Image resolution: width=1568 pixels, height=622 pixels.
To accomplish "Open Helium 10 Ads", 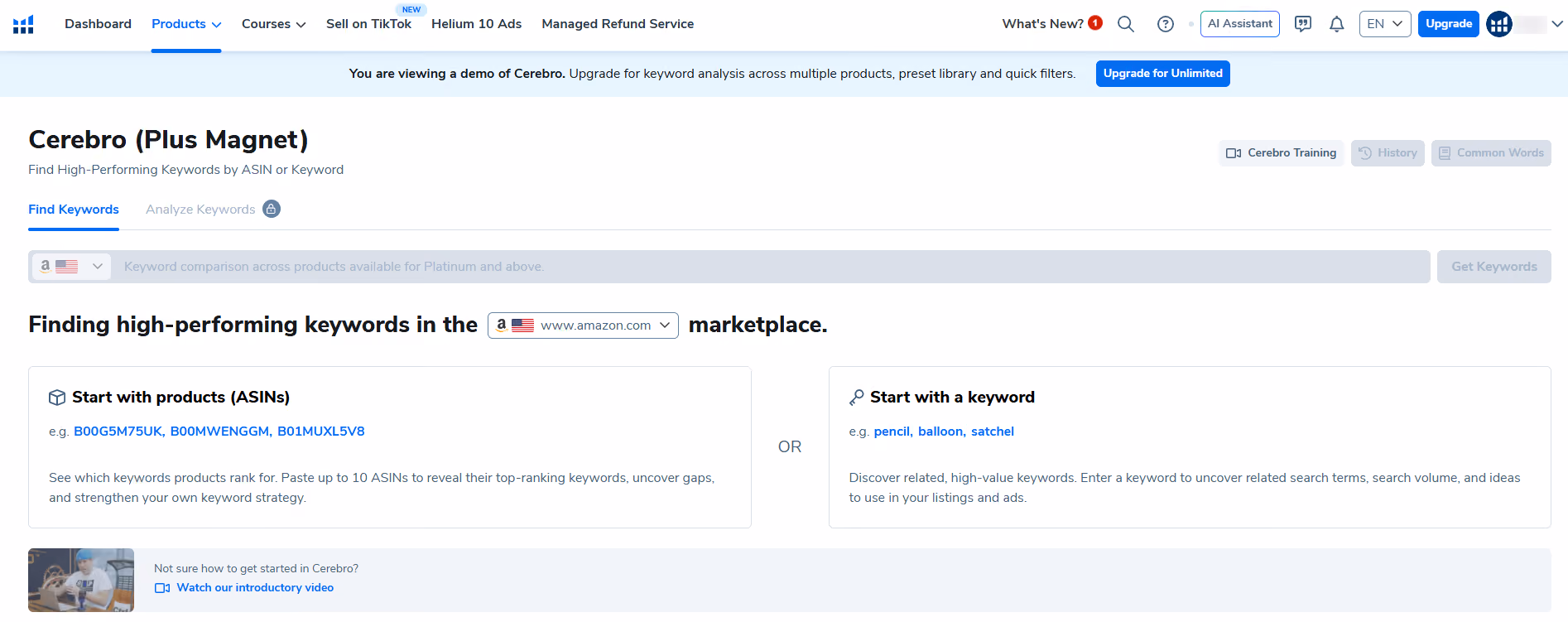I will (476, 24).
